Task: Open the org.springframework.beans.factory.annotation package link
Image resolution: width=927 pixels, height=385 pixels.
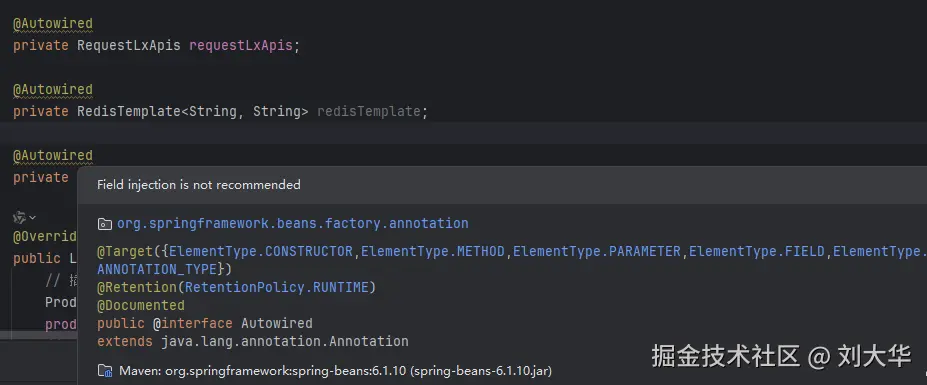Action: pos(293,224)
